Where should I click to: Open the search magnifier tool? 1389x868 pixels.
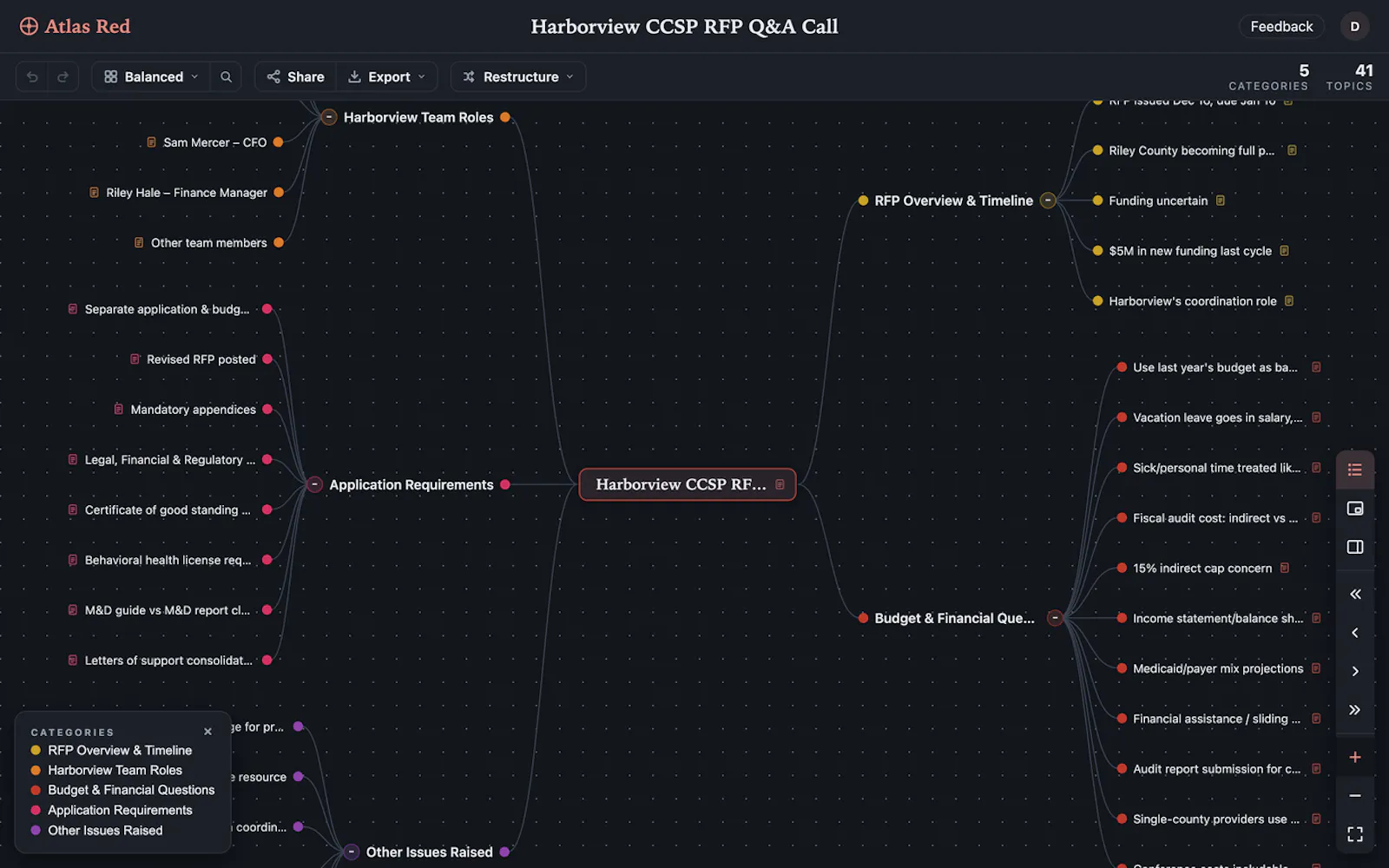[x=226, y=76]
